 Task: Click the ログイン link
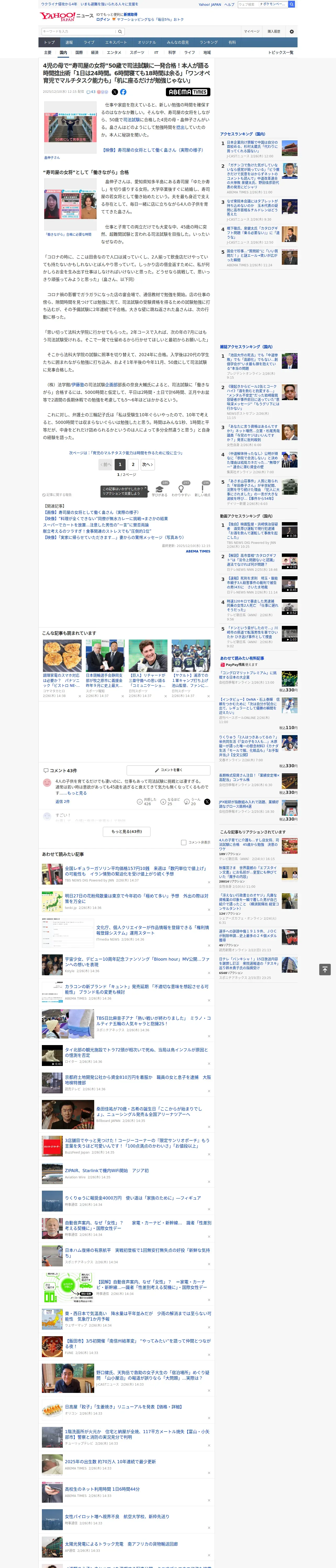(103, 20)
